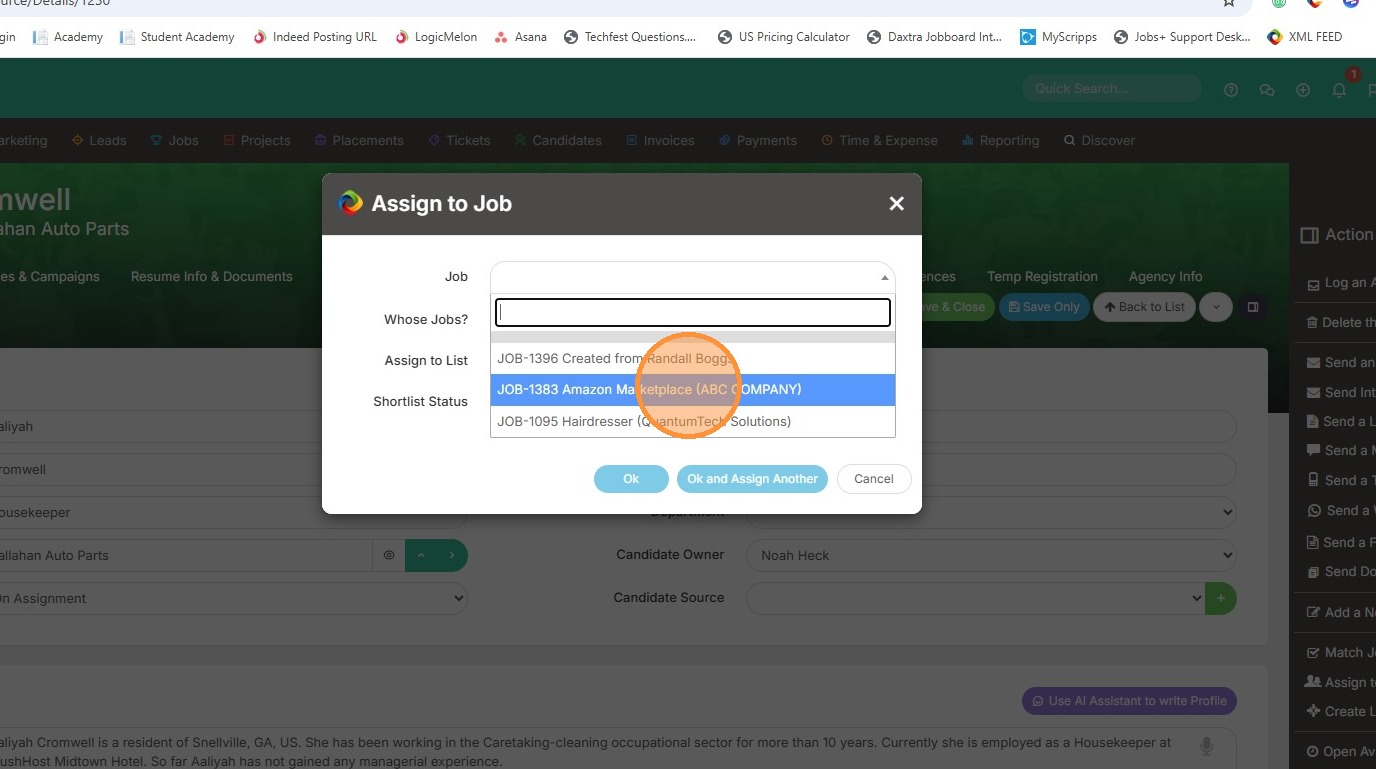The height and width of the screenshot is (769, 1376).
Task: Expand the chevron dropdown beside Back to List
Action: point(1215,307)
